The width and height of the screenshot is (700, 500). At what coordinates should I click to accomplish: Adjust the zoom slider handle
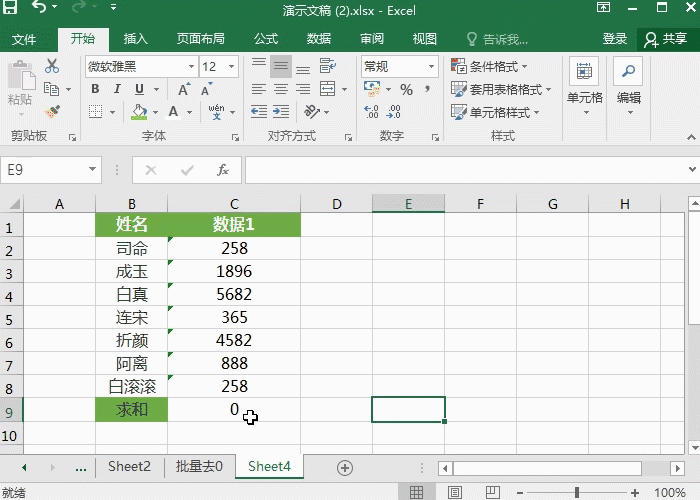pos(577,492)
